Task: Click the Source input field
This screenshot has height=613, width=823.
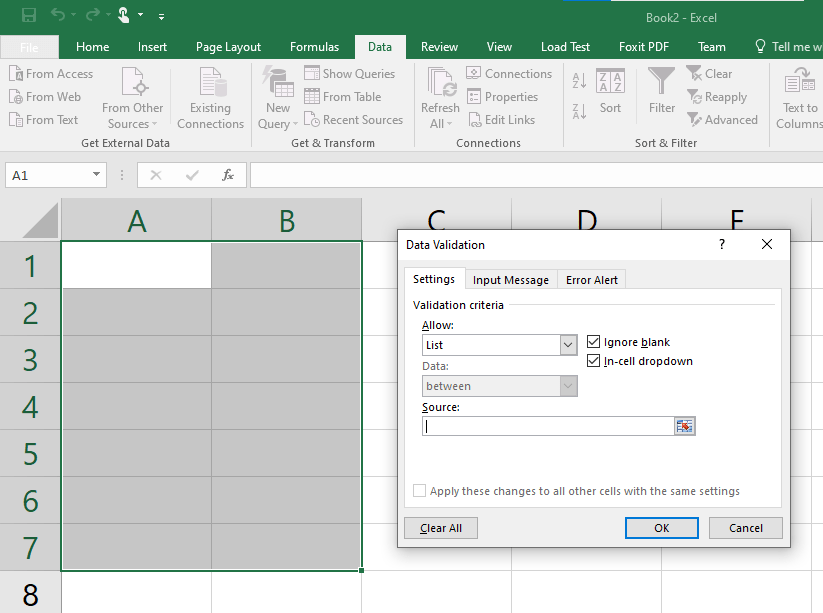Action: click(548, 426)
